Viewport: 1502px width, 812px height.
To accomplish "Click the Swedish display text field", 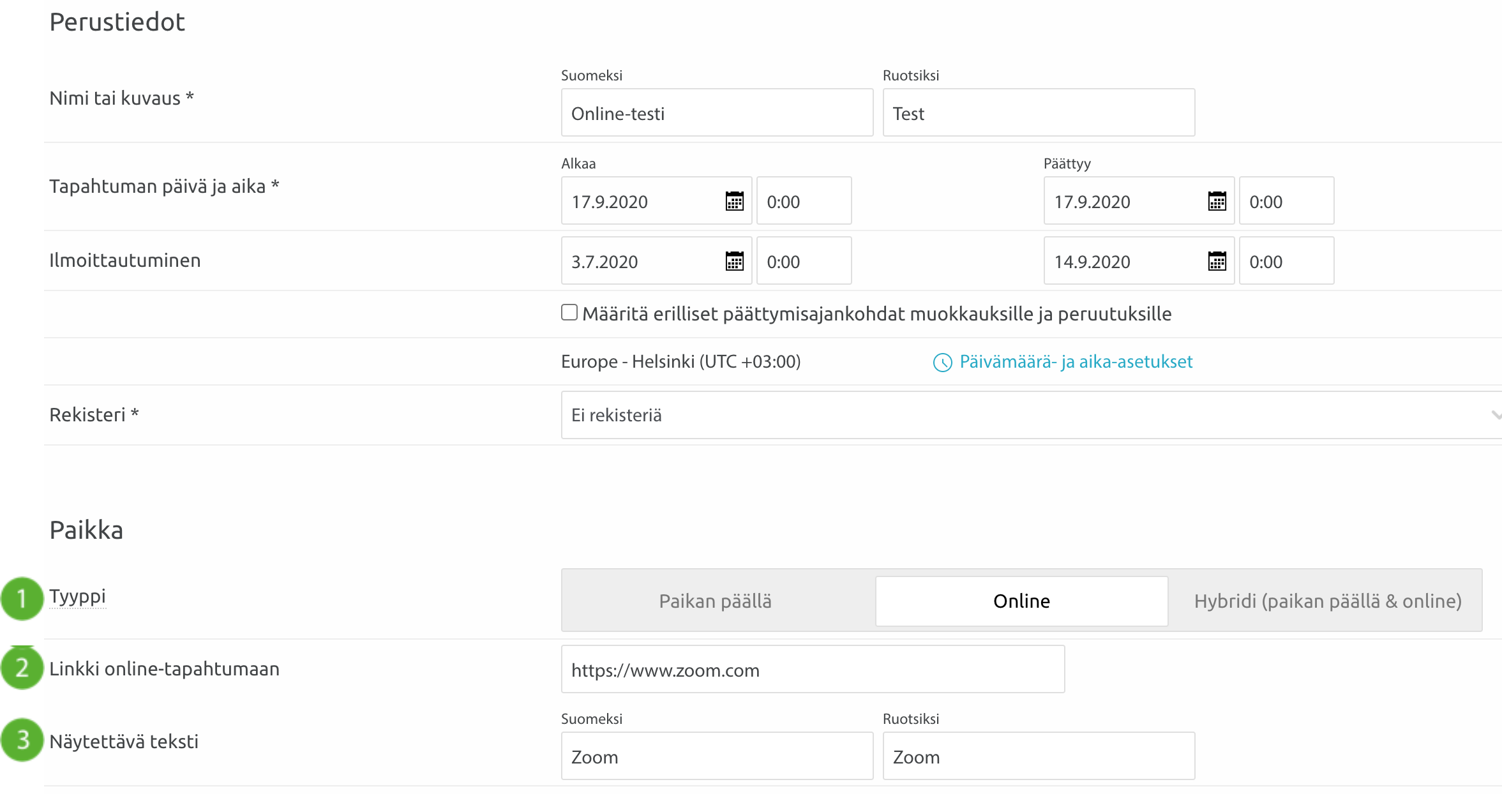I will [x=1039, y=756].
